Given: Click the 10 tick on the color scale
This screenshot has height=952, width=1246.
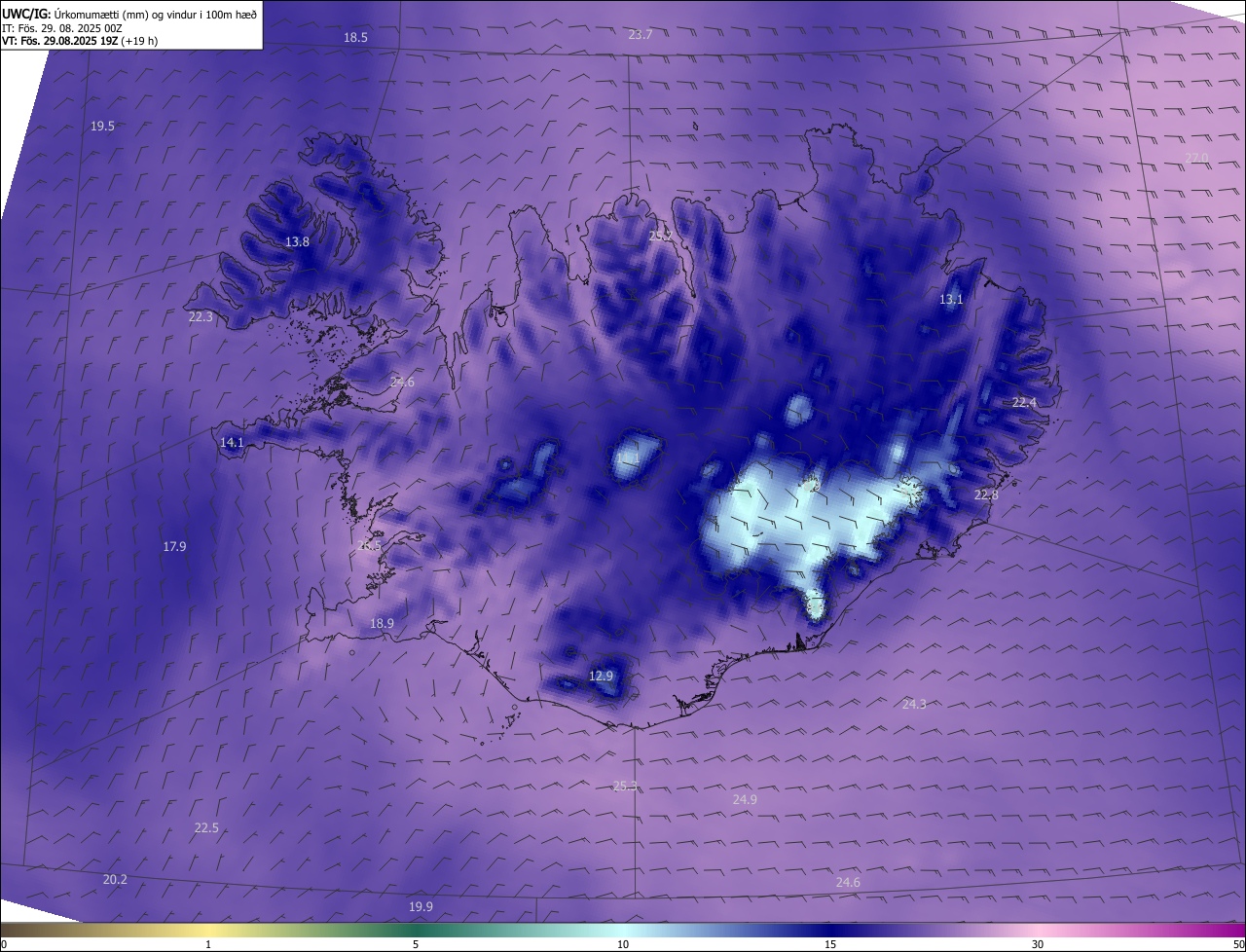Looking at the screenshot, I should coord(623,944).
